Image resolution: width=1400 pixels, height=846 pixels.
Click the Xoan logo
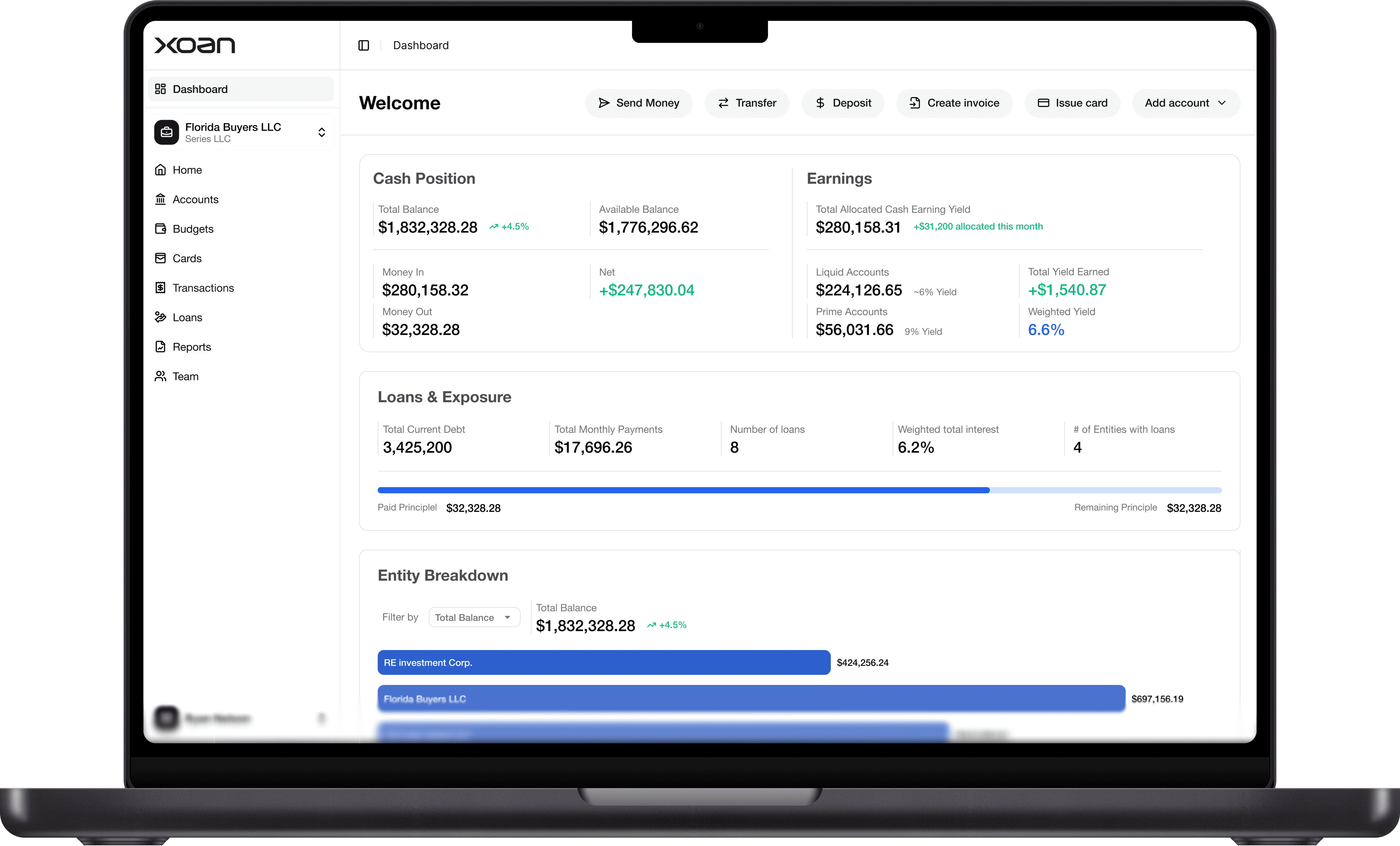pos(194,45)
